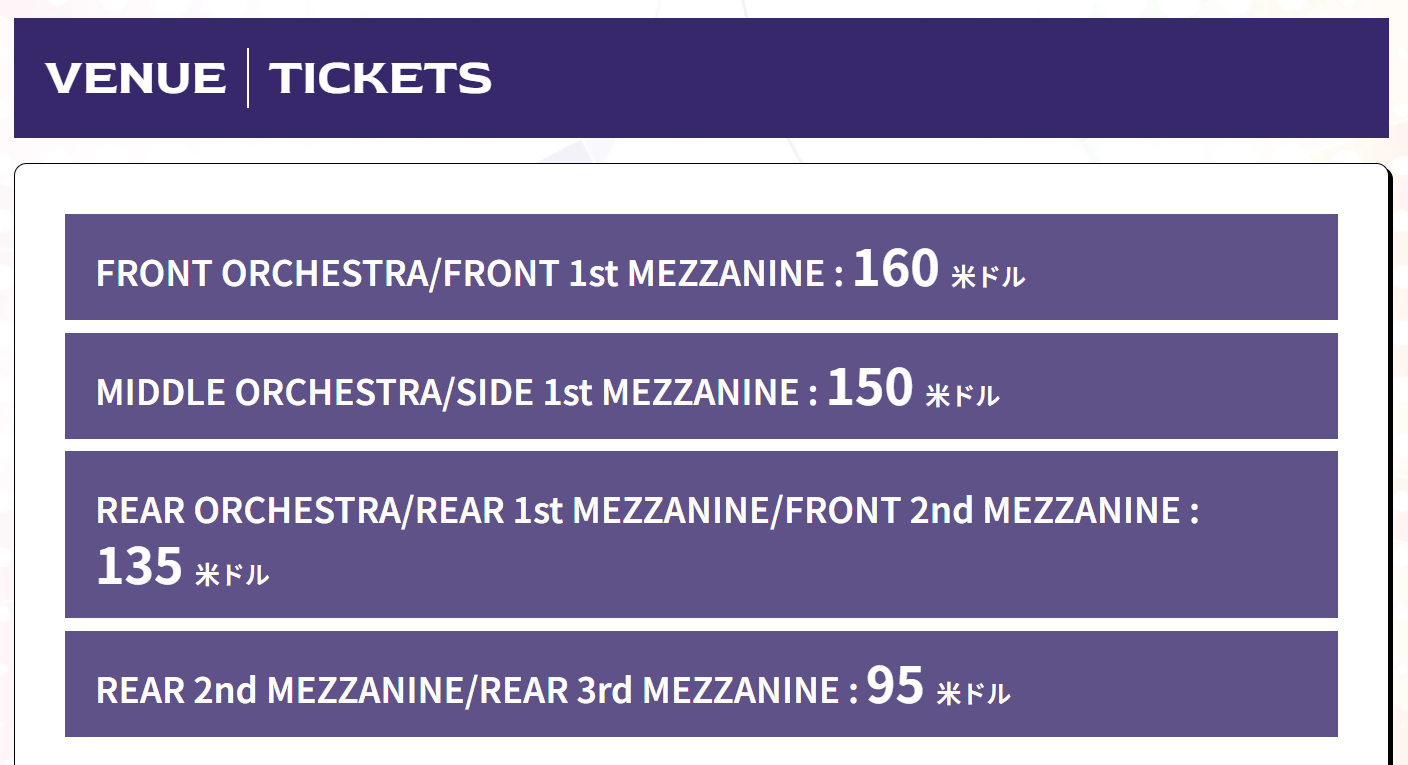This screenshot has height=765, width=1408.
Task: Click the REAR 1st MEZZANINE text
Action: (x=590, y=512)
